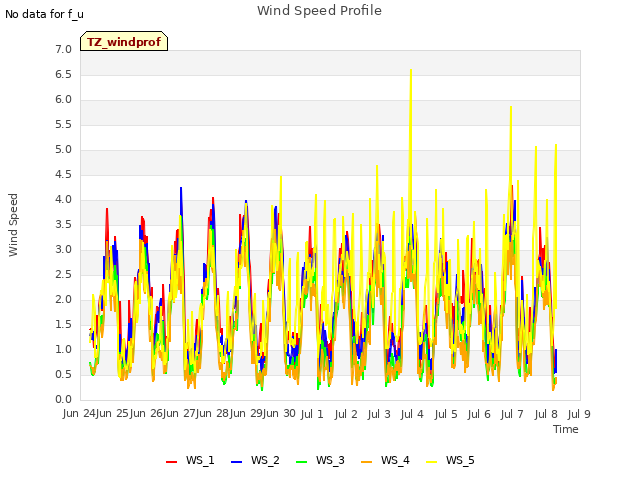Click the Jul 9 x-axis tick label
Image resolution: width=640 pixels, height=480 pixels.
tap(579, 414)
